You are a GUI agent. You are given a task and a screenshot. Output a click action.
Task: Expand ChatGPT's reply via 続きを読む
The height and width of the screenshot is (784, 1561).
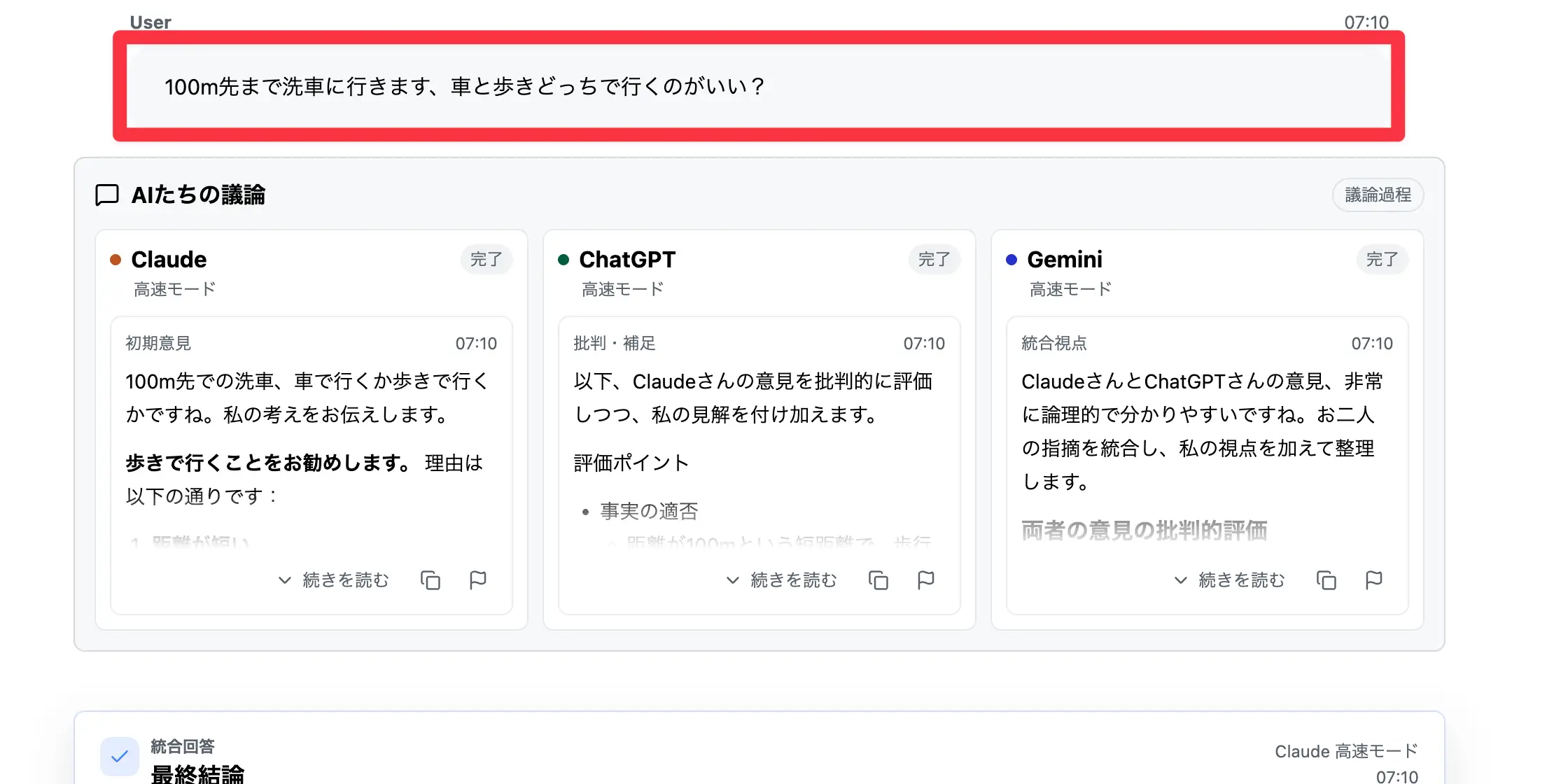781,580
